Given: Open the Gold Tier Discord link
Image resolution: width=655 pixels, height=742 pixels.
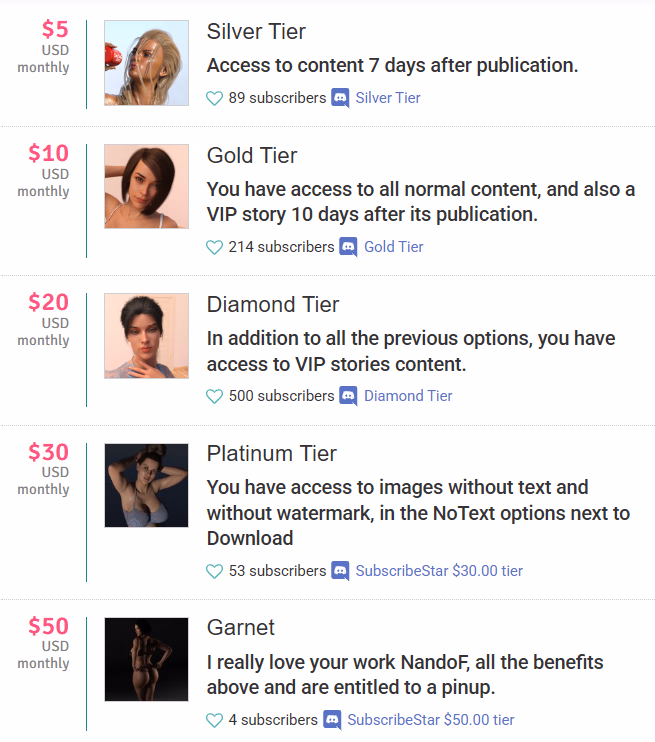Looking at the screenshot, I should [x=393, y=247].
